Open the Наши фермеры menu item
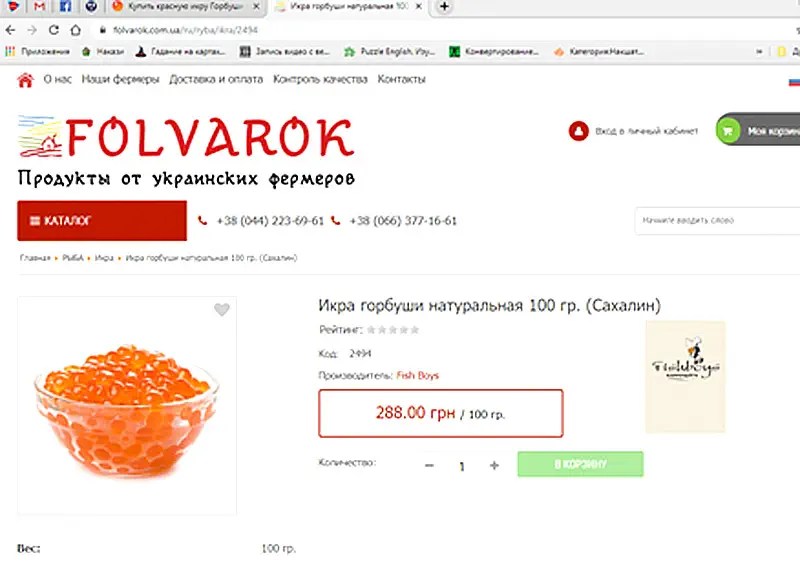 click(x=120, y=79)
